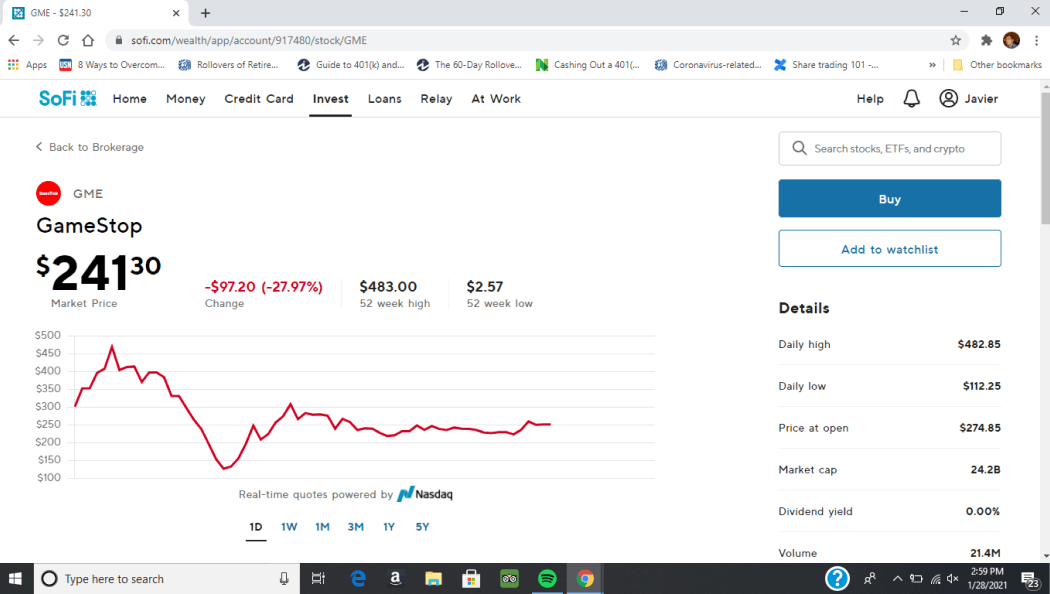The width and height of the screenshot is (1050, 594).
Task: Go to Credit Card section
Action: click(x=259, y=99)
